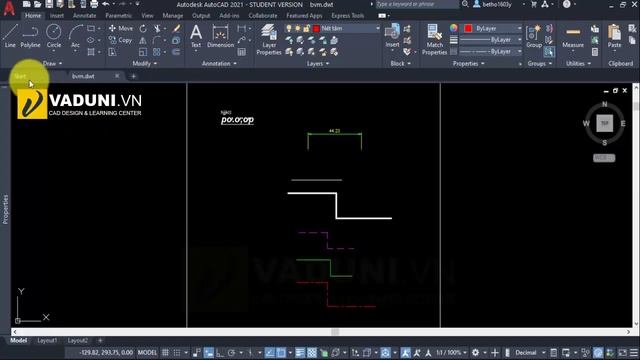Click the Move command
Viewport: 640px width, 360px height.
pos(121,28)
